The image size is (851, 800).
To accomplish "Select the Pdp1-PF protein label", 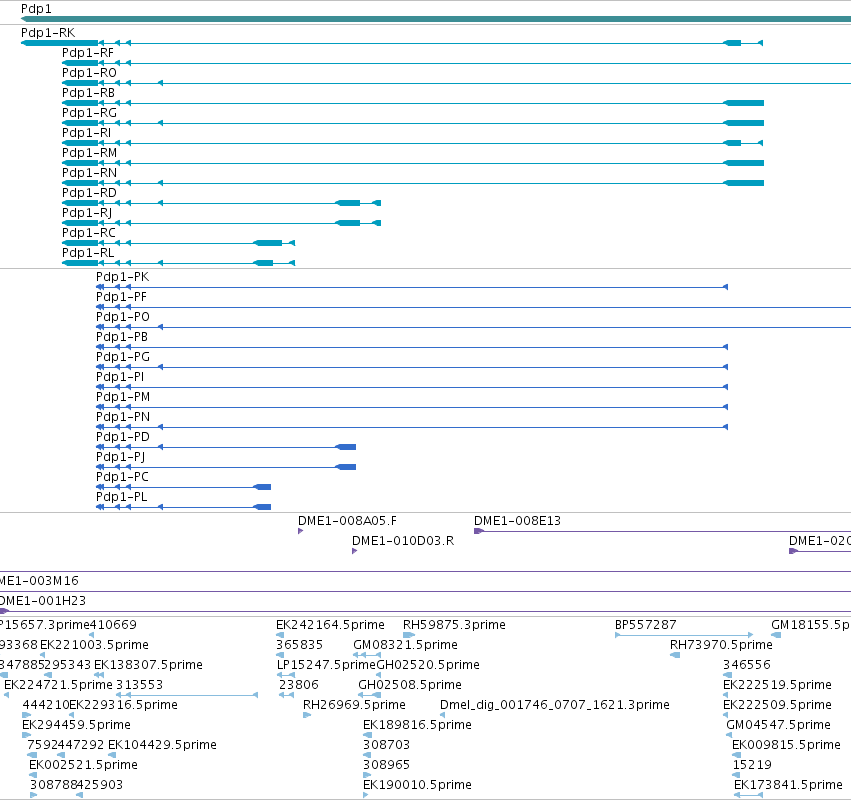I will click(x=122, y=297).
